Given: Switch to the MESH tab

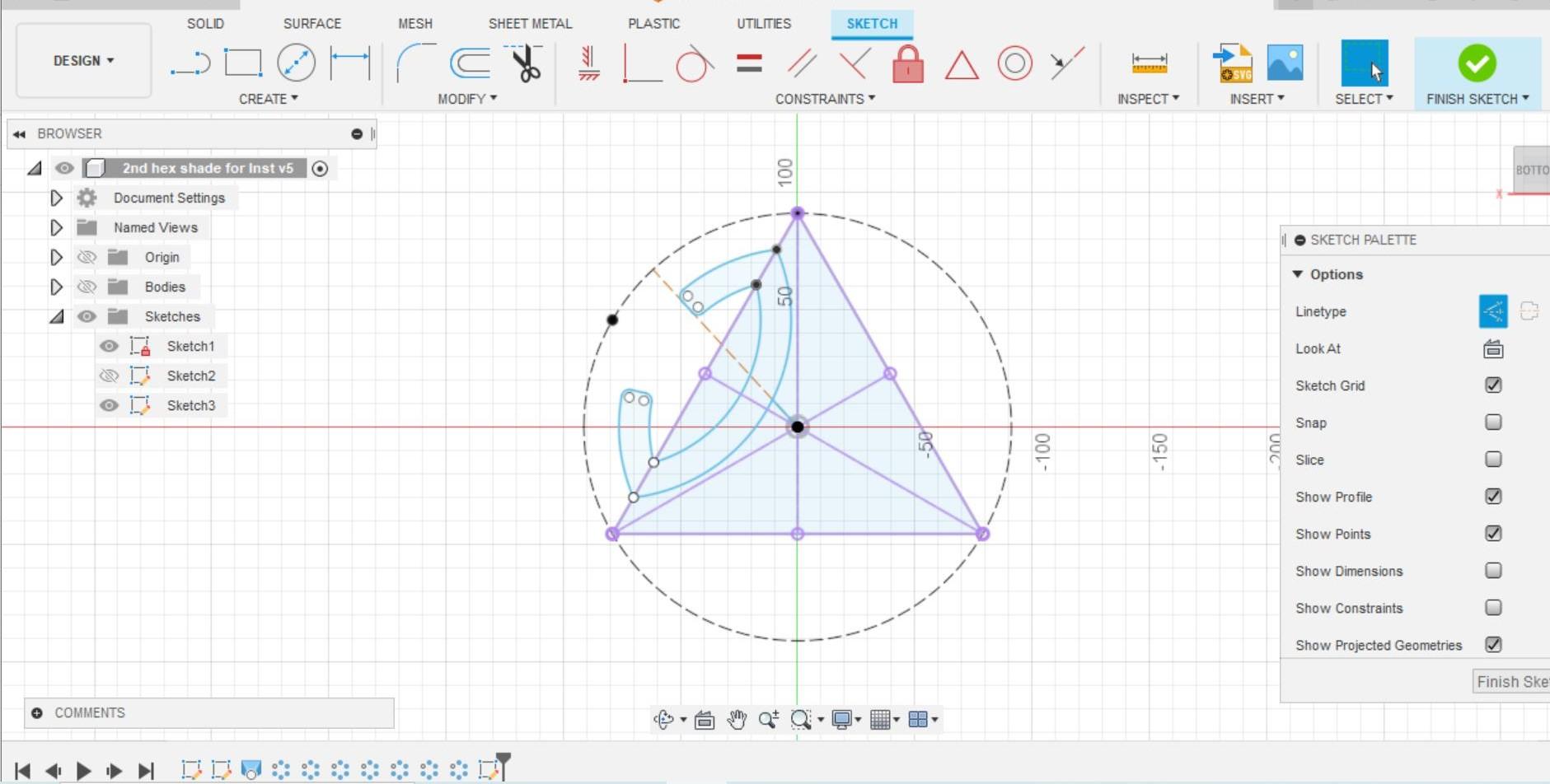Looking at the screenshot, I should (415, 24).
